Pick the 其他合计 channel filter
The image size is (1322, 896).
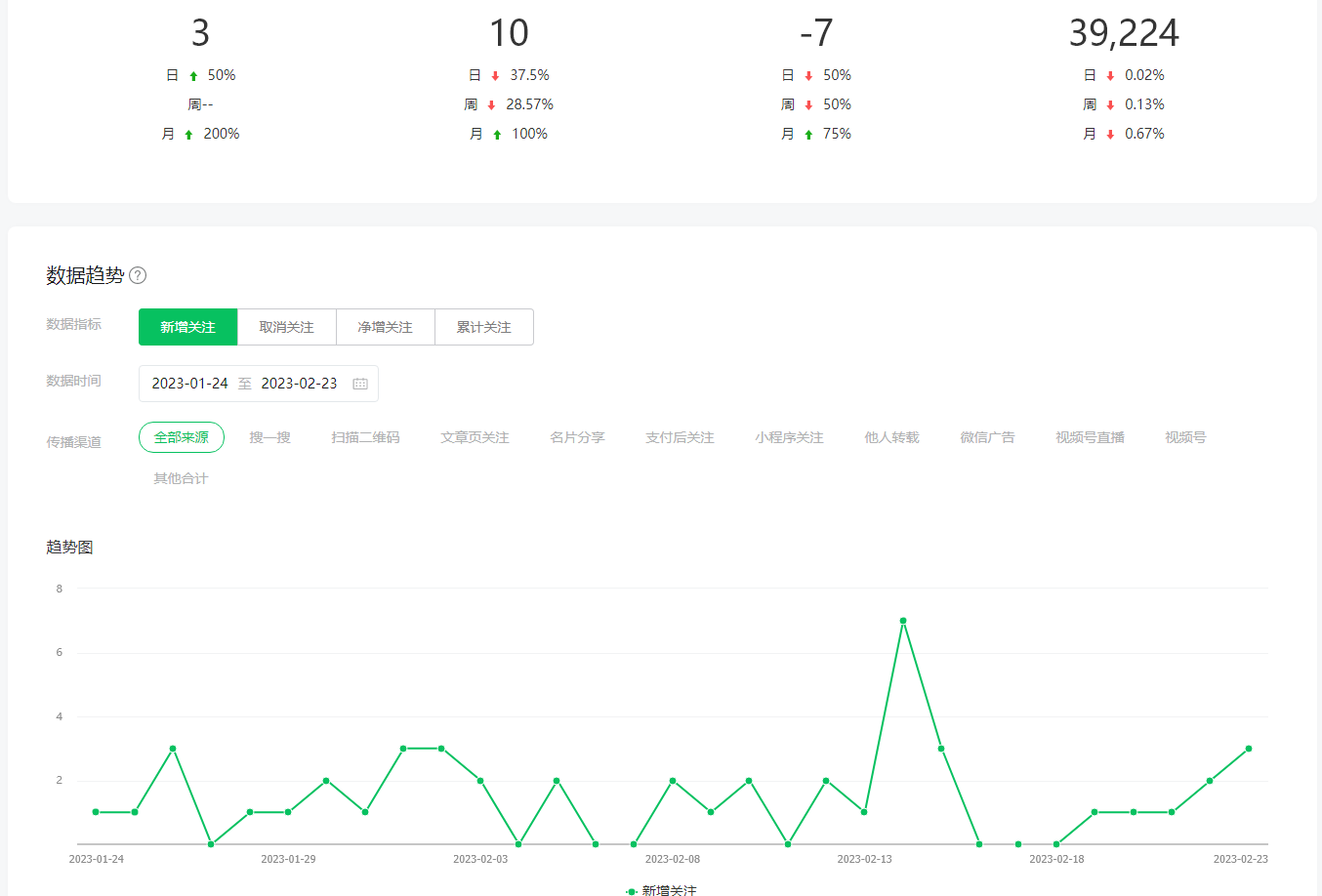(181, 478)
